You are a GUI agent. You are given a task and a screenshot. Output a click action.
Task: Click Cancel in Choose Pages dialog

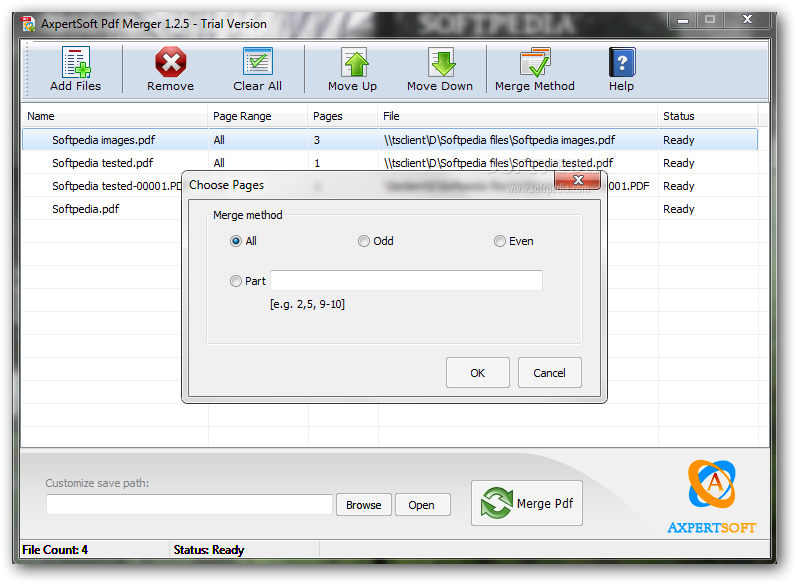(549, 373)
